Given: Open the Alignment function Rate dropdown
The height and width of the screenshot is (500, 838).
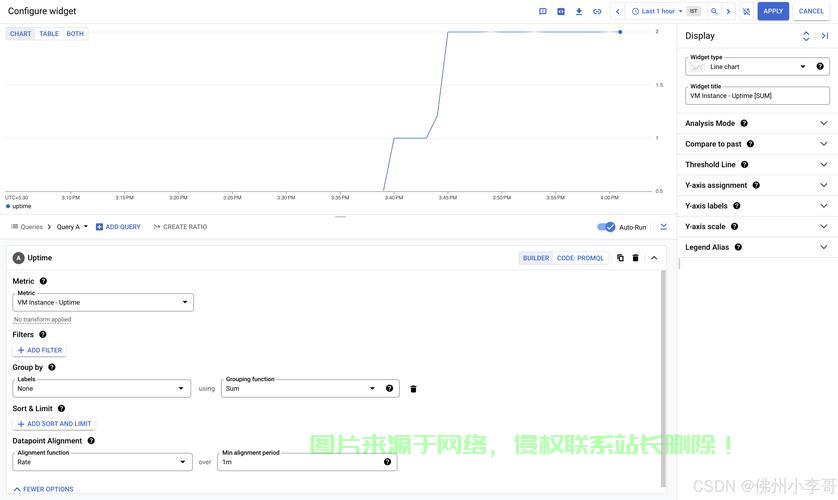Looking at the screenshot, I should point(102,462).
